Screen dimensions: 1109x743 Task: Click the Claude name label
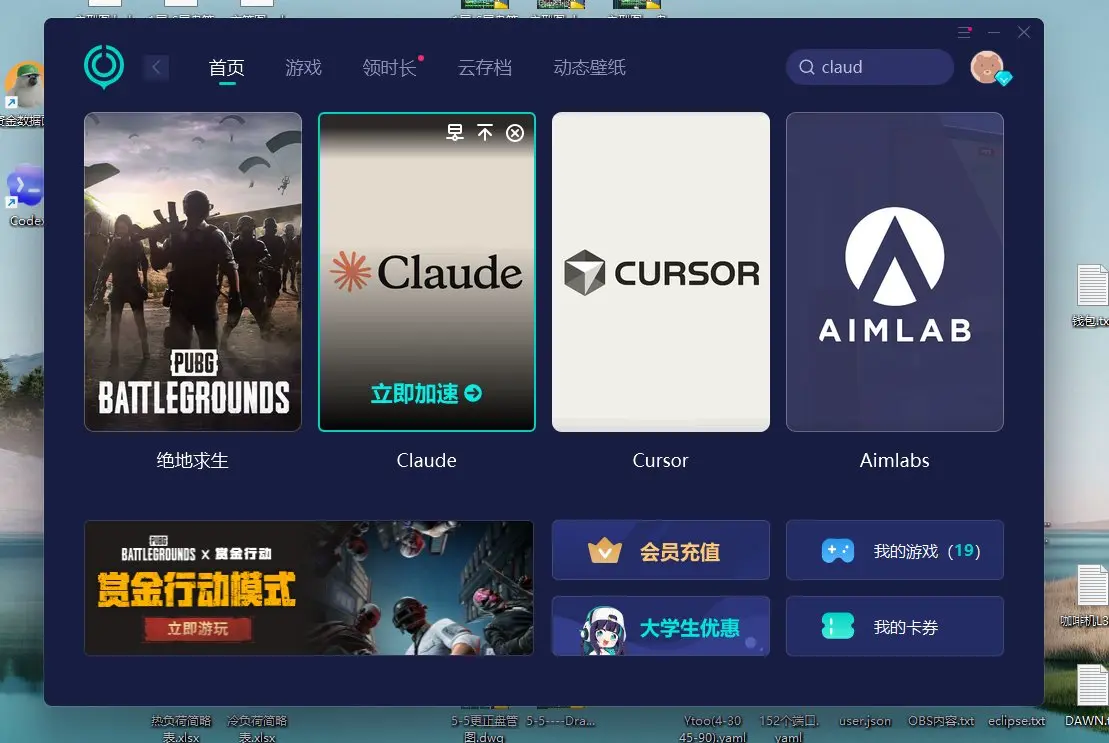(x=426, y=460)
